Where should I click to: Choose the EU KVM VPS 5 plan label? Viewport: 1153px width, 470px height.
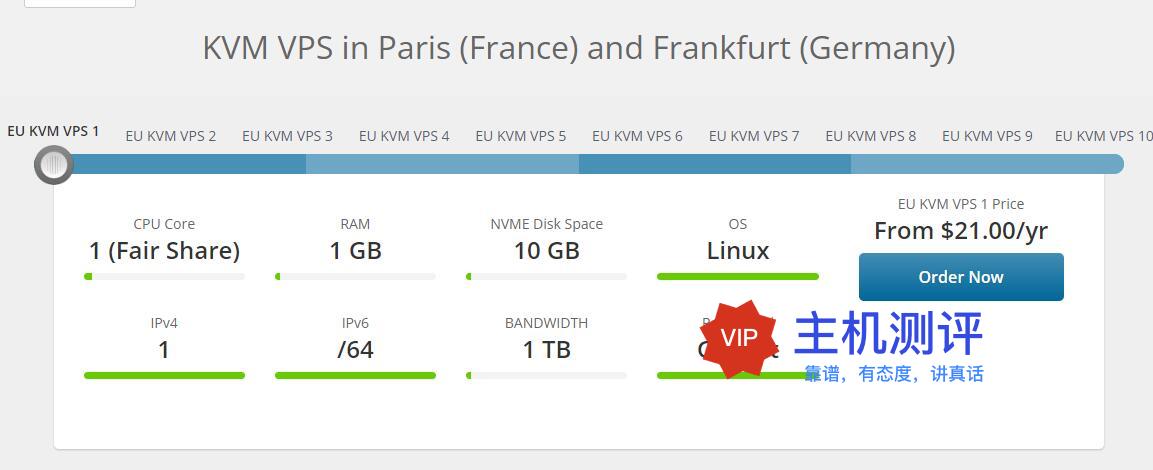tap(521, 136)
